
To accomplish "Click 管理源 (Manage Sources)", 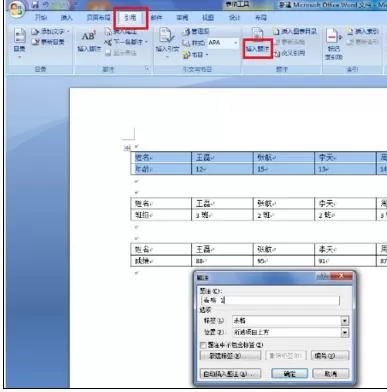I will pyautogui.click(x=197, y=32).
